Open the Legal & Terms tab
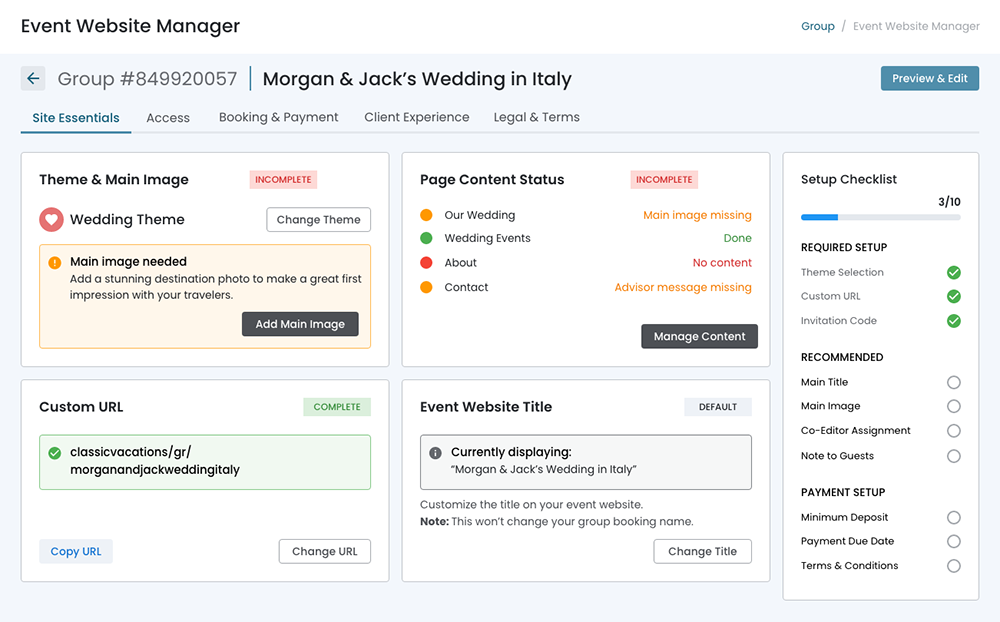The height and width of the screenshot is (622, 1000). (536, 117)
